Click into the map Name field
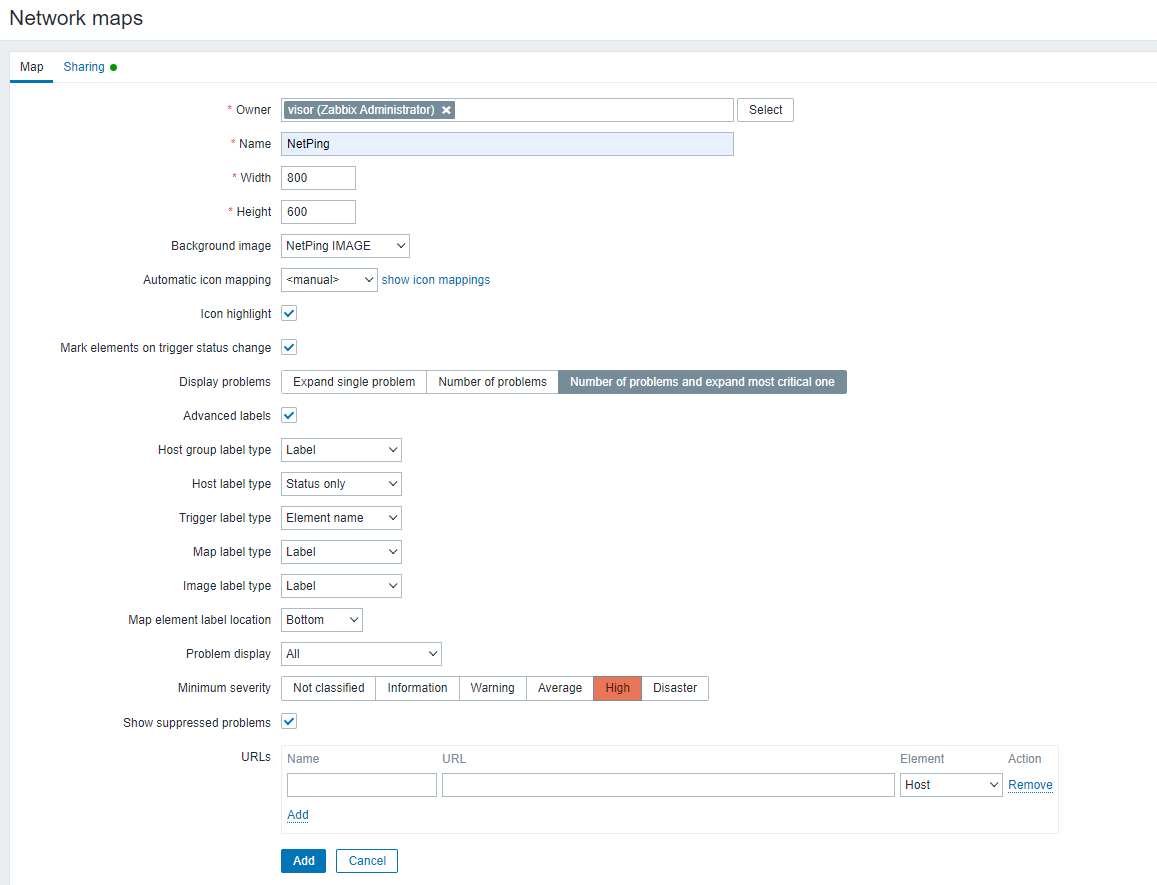Image resolution: width=1157 pixels, height=885 pixels. click(x=507, y=144)
